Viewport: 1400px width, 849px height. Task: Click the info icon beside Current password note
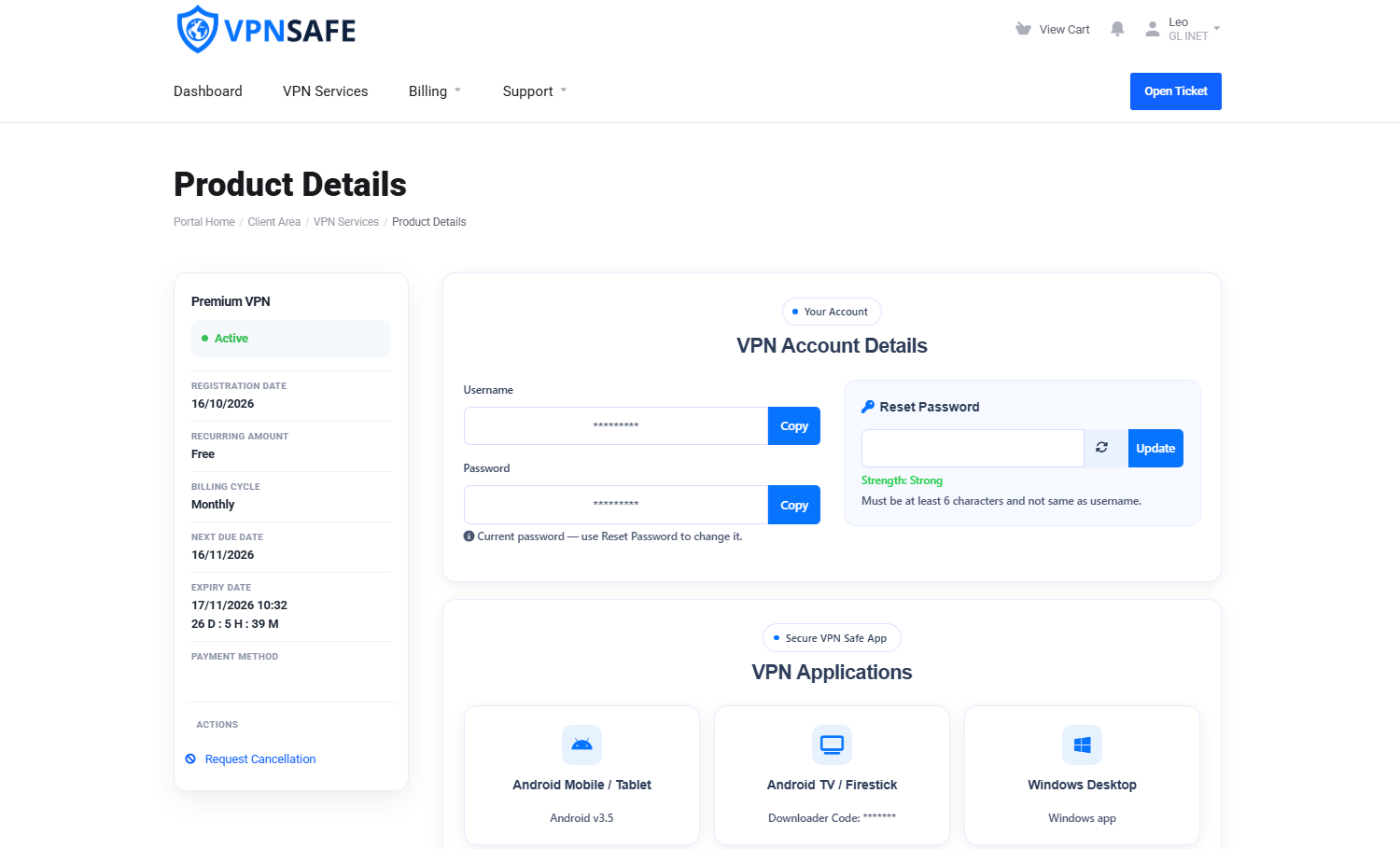pos(469,536)
